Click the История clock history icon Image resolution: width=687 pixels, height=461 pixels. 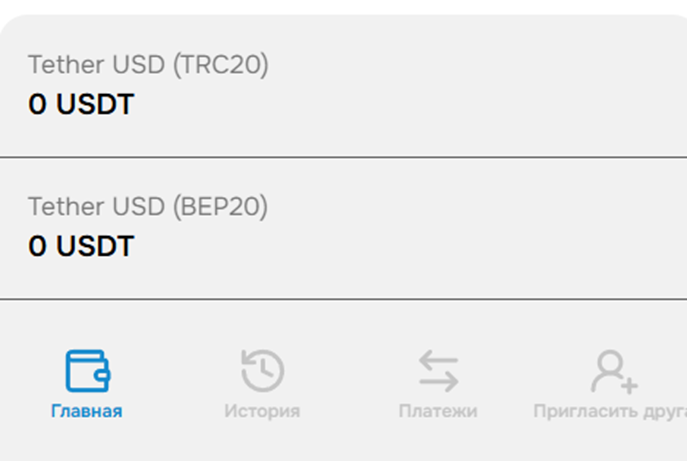pyautogui.click(x=262, y=371)
